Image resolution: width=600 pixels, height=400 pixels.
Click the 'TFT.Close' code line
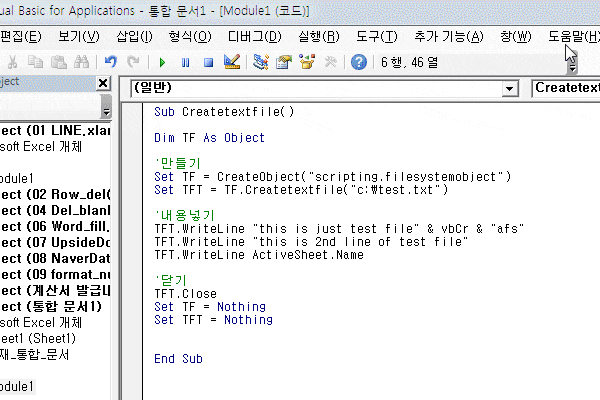point(186,294)
